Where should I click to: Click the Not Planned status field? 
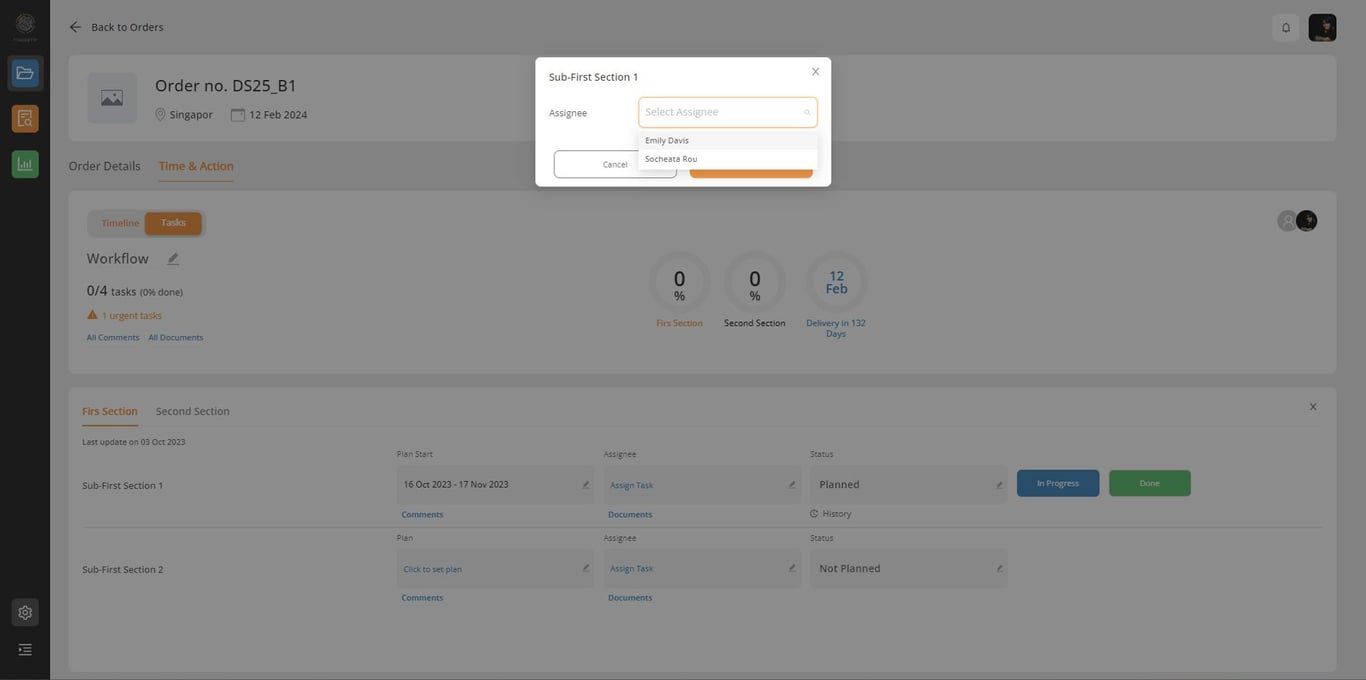[909, 568]
